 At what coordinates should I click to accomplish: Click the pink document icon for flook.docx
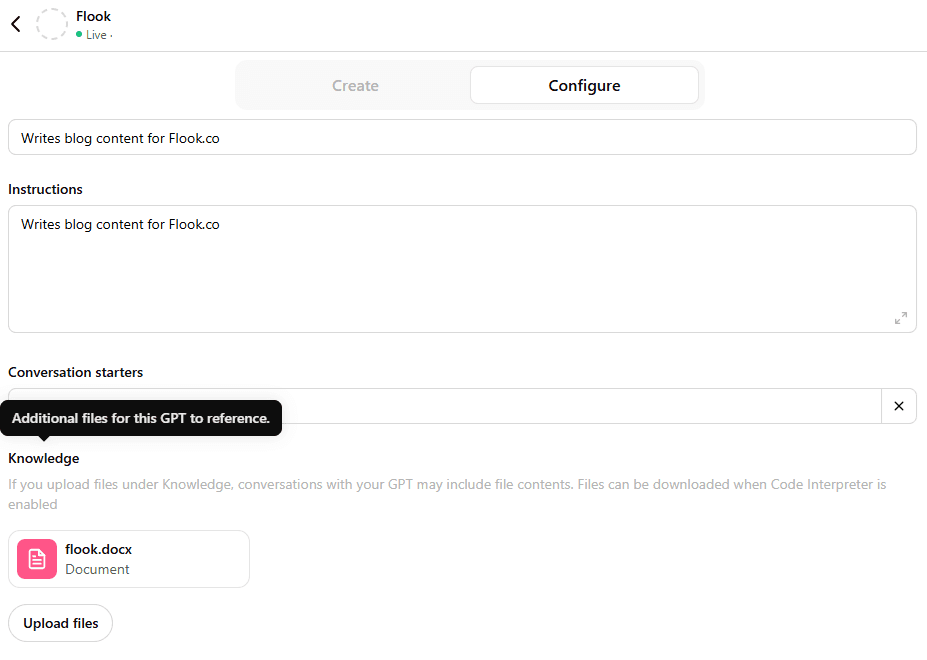37,559
